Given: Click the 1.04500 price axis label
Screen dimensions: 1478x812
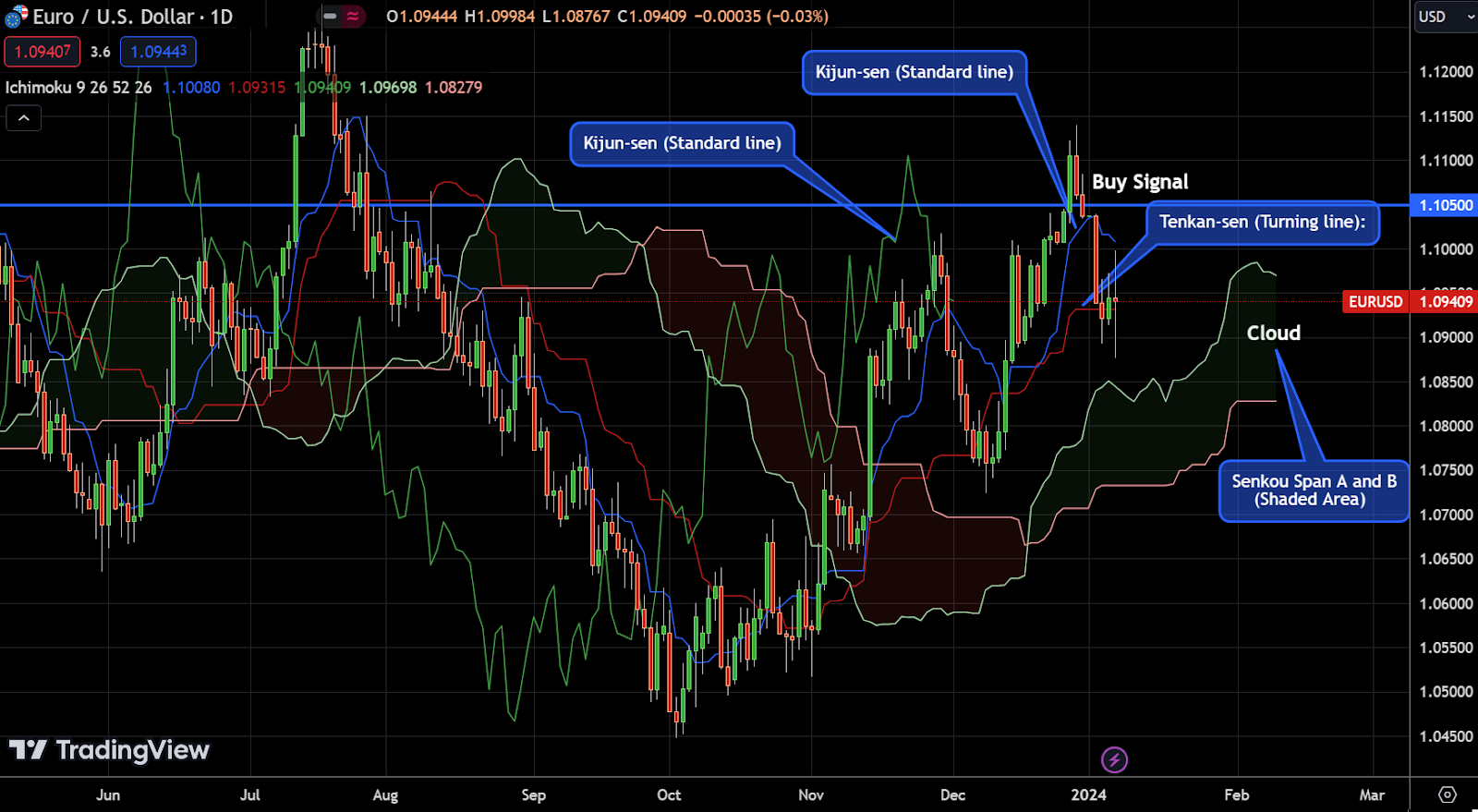Looking at the screenshot, I should 1446,736.
